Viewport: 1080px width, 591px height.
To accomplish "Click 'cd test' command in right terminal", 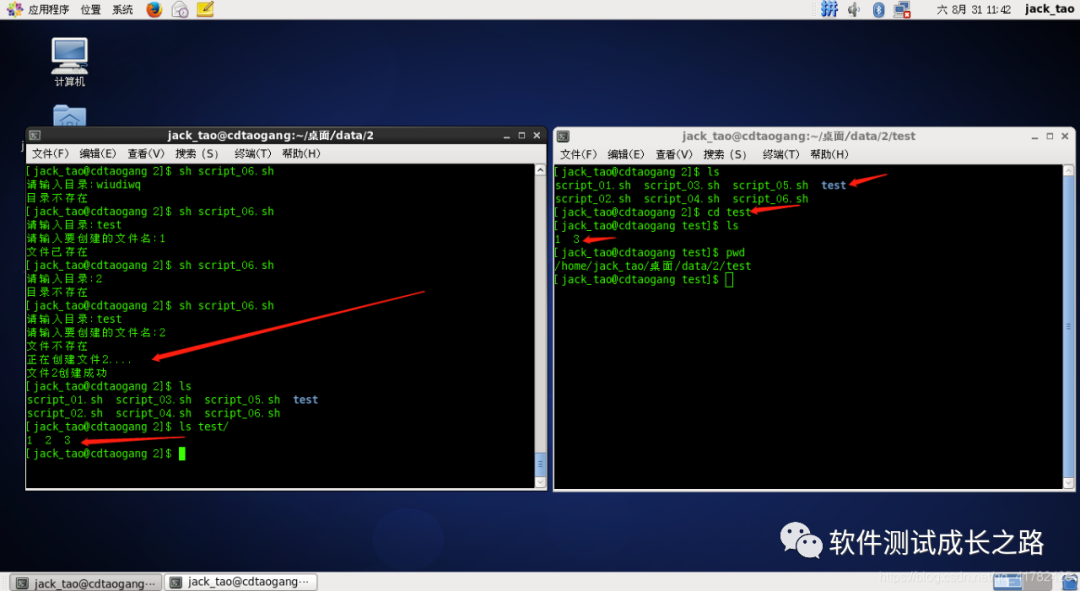I will [x=729, y=212].
